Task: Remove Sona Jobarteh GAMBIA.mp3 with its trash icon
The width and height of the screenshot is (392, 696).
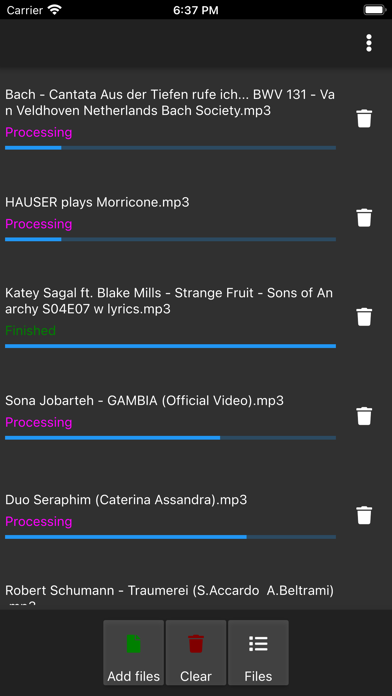Action: 364,416
